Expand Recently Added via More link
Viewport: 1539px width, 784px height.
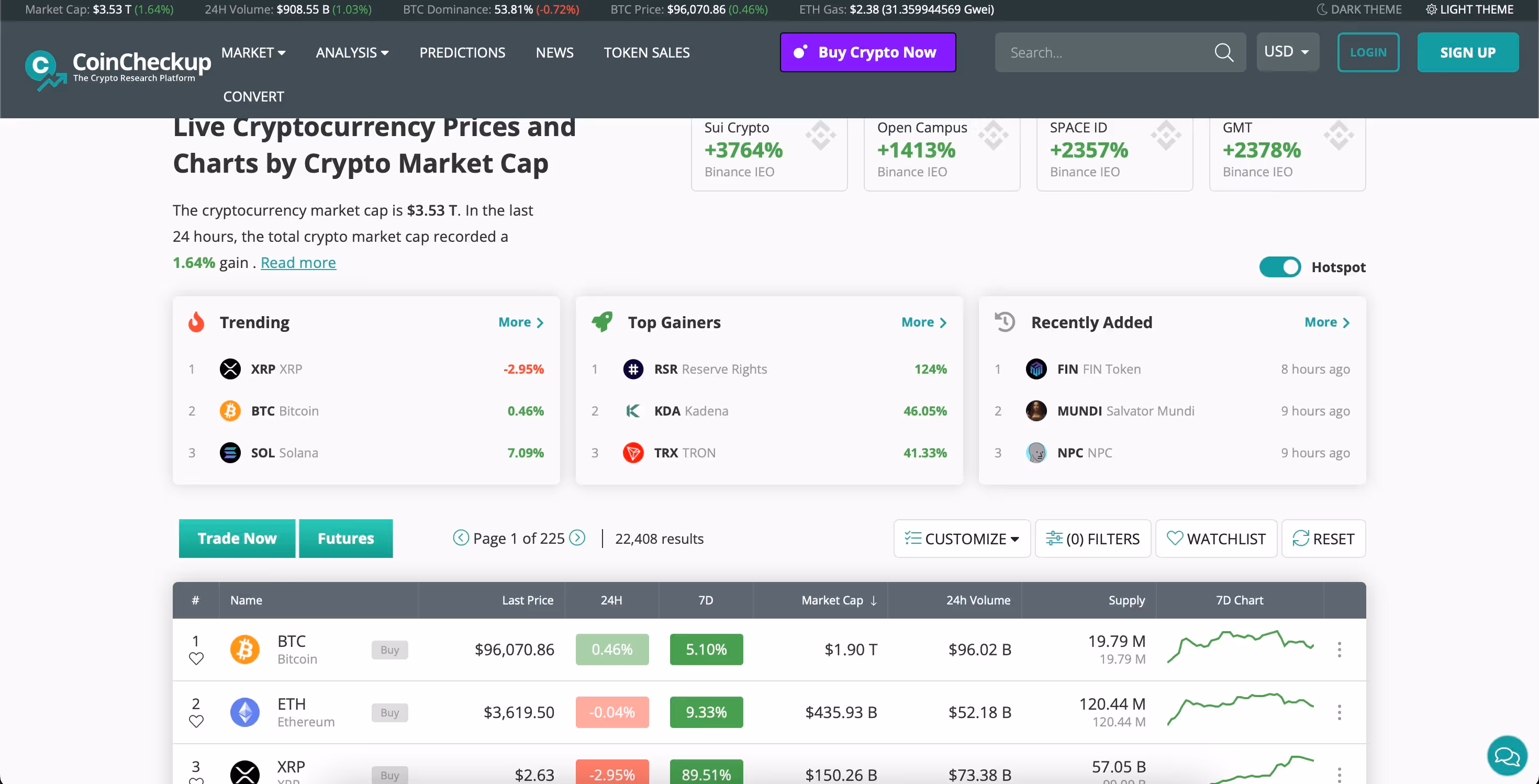pyautogui.click(x=1327, y=322)
